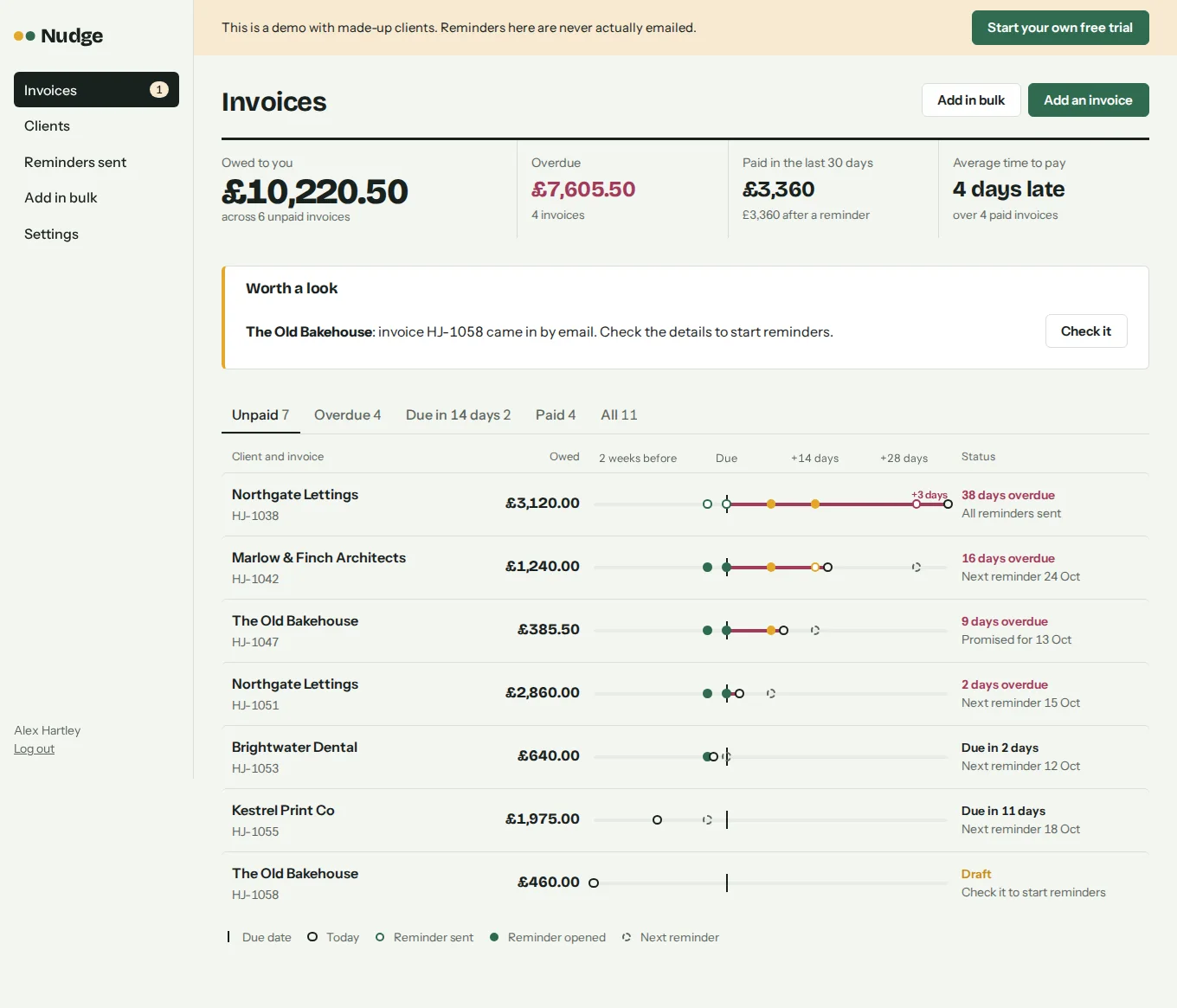Click Promised for 13 Oct status text

(x=1016, y=640)
